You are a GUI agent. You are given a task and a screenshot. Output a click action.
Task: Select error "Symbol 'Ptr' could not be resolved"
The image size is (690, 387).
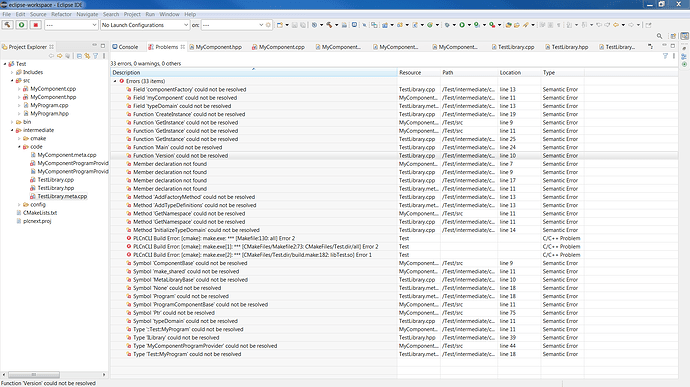pos(174,313)
